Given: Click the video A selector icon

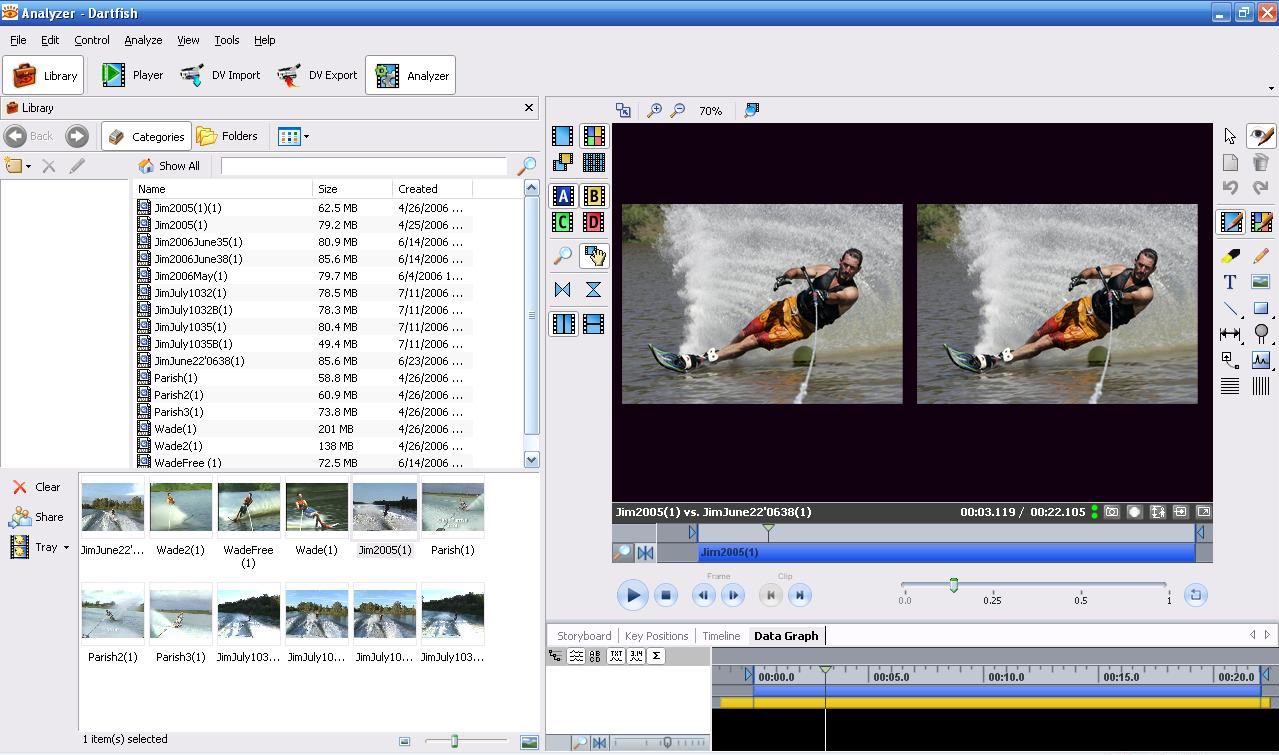Looking at the screenshot, I should (x=563, y=196).
